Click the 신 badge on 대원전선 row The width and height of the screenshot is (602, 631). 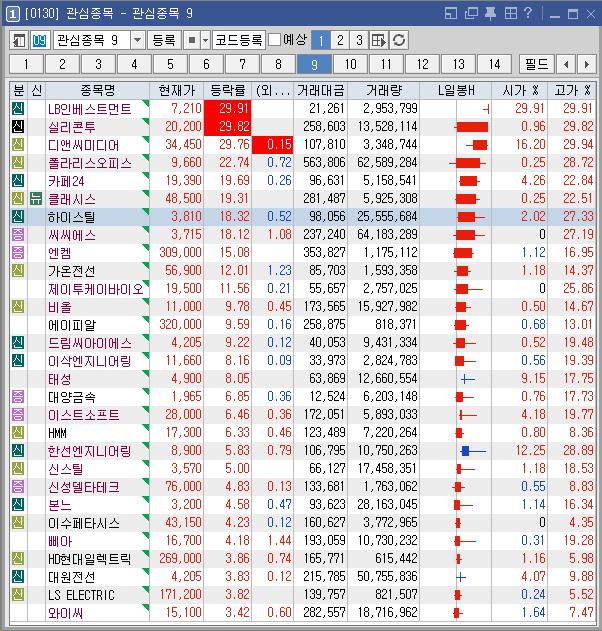(18, 577)
